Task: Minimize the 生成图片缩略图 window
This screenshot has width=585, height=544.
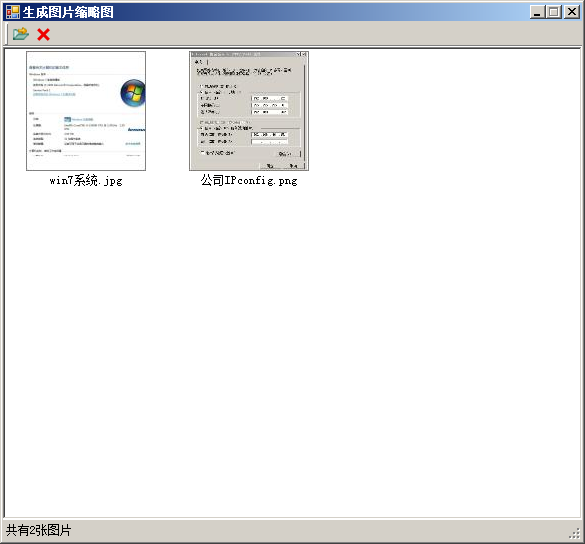Action: [537, 12]
